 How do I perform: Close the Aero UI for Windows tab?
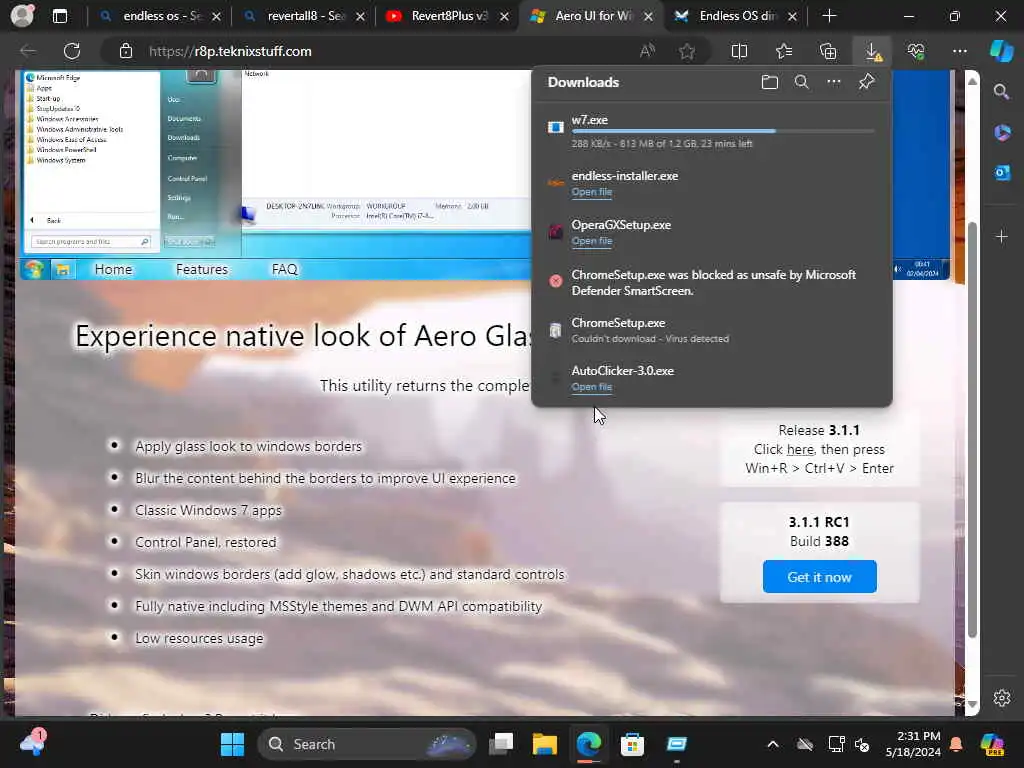[648, 16]
